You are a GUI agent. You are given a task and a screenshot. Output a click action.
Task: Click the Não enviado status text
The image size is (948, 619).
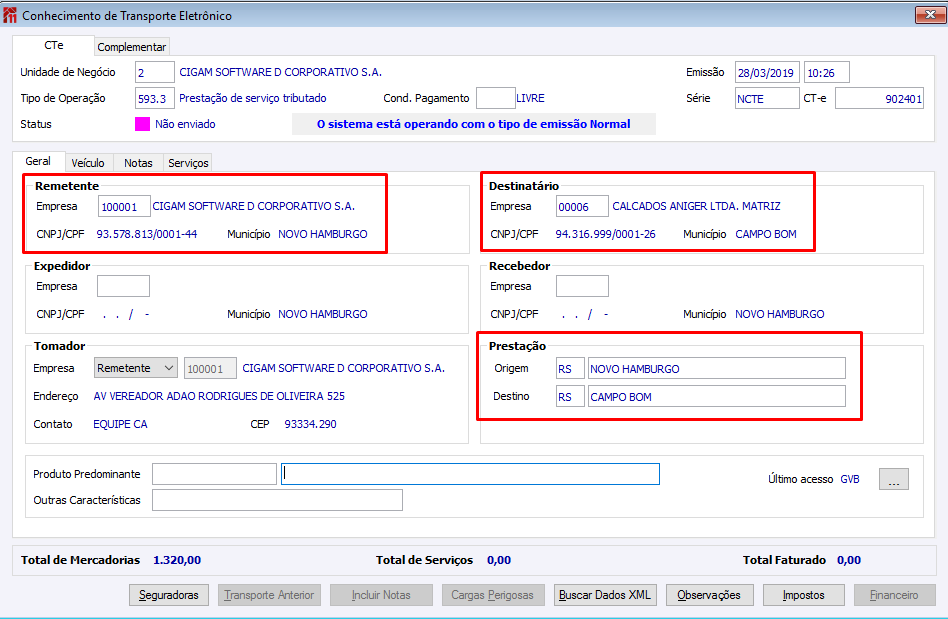[x=185, y=124]
